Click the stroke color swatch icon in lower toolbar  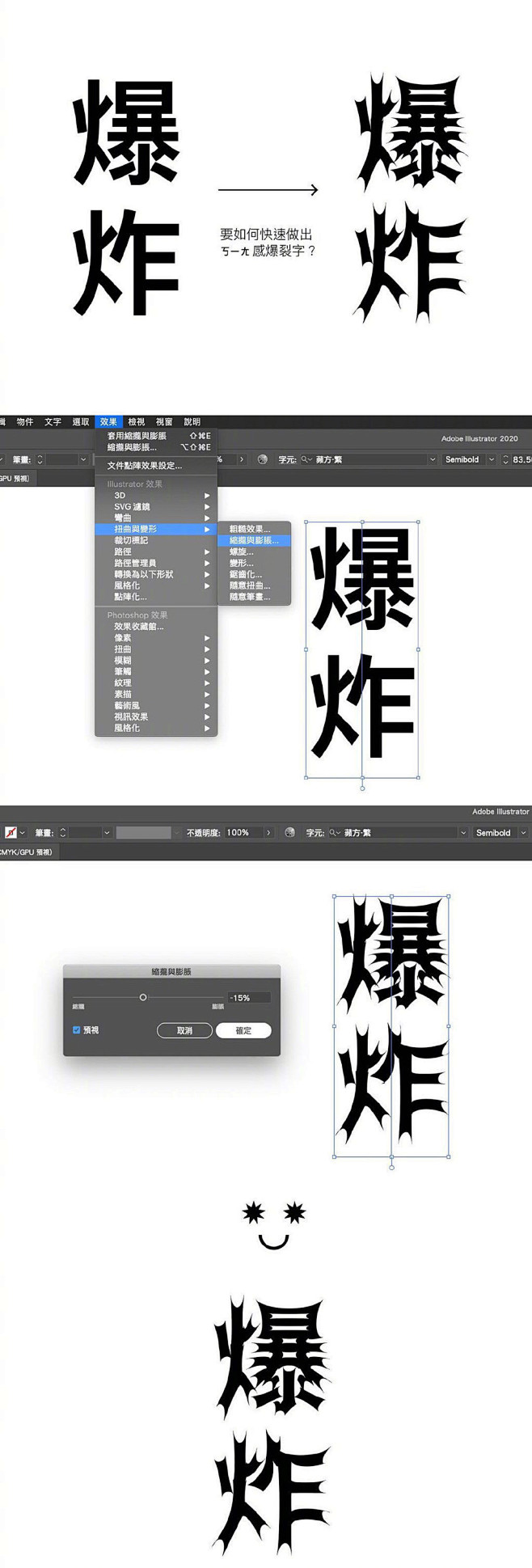(x=11, y=832)
